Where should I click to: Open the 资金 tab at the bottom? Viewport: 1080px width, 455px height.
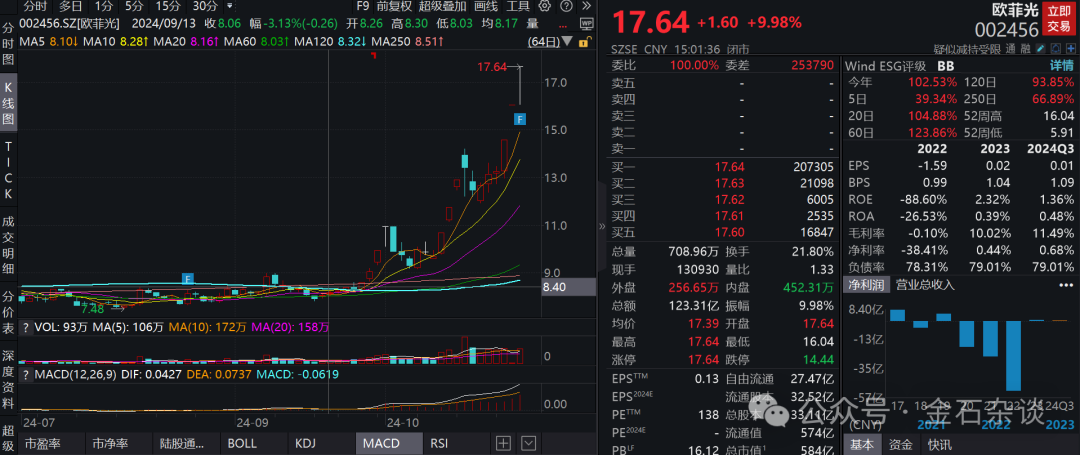click(900, 444)
